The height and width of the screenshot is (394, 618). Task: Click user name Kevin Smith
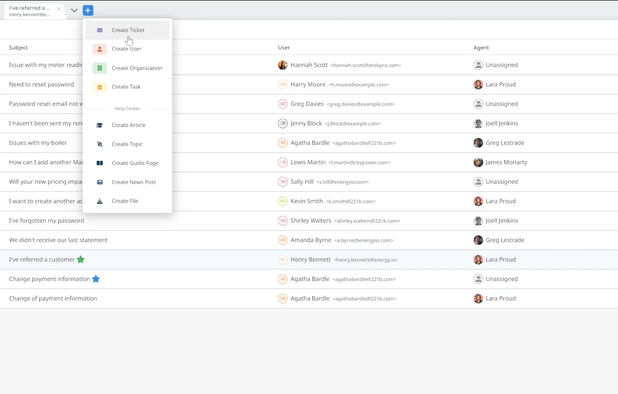(x=307, y=201)
